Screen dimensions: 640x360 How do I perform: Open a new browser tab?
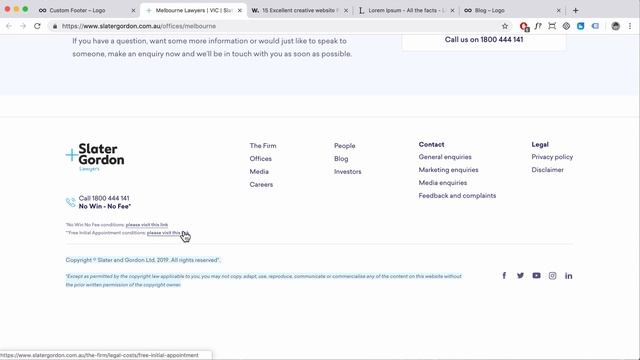tap(576, 10)
